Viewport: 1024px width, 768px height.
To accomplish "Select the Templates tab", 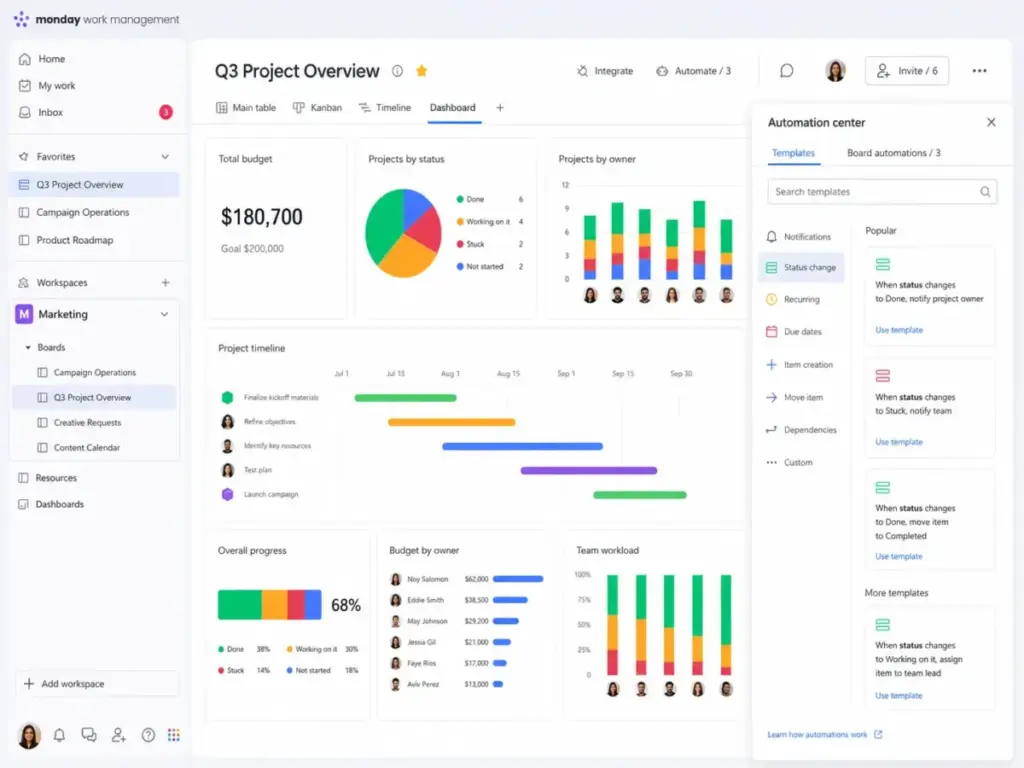I will point(793,153).
